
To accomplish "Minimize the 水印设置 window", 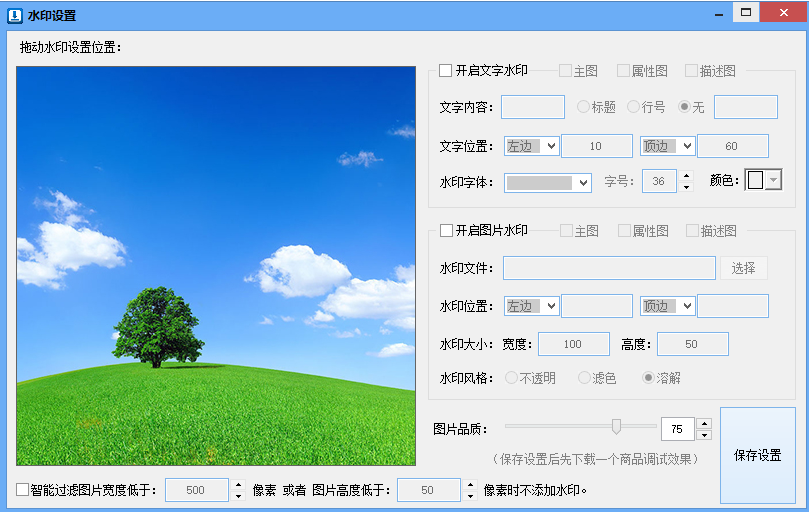I will tap(719, 13).
